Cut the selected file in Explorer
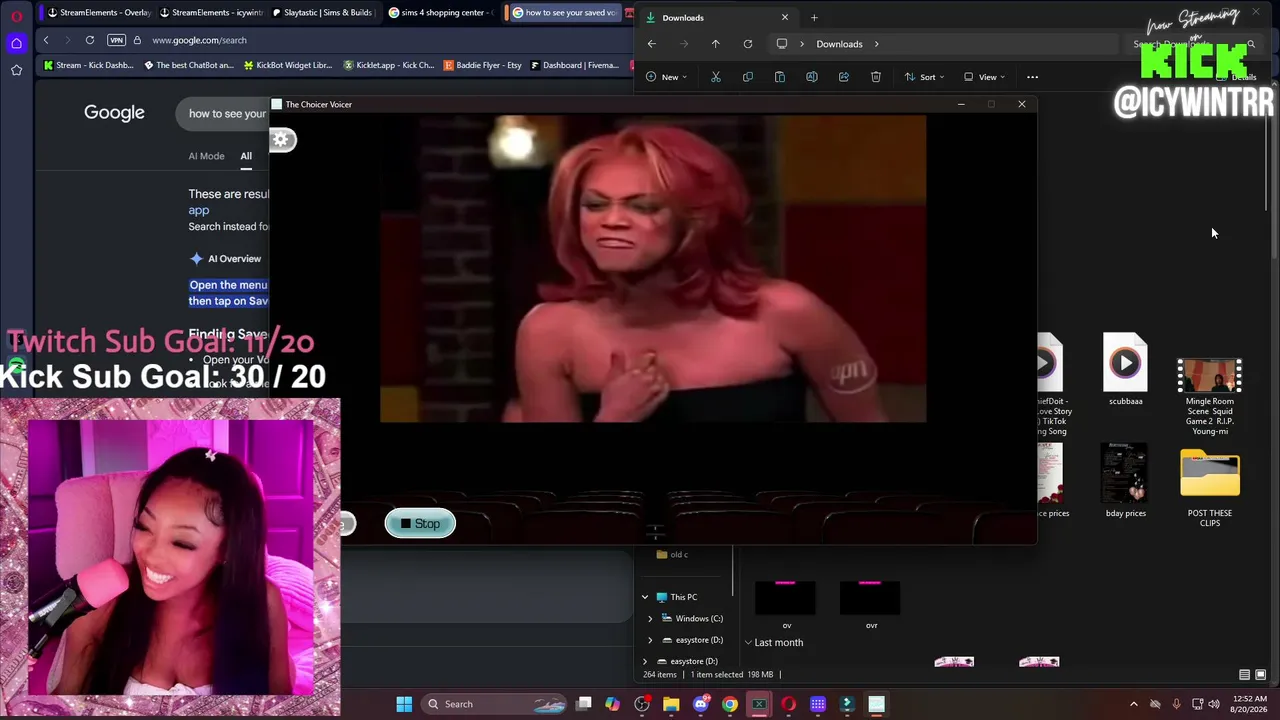Screen dimensions: 1280x720 [716, 77]
